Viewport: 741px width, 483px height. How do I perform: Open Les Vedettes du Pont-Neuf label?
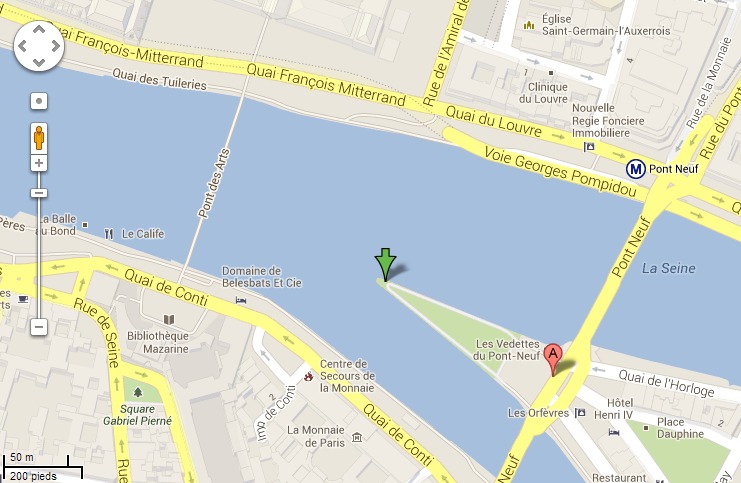point(507,350)
